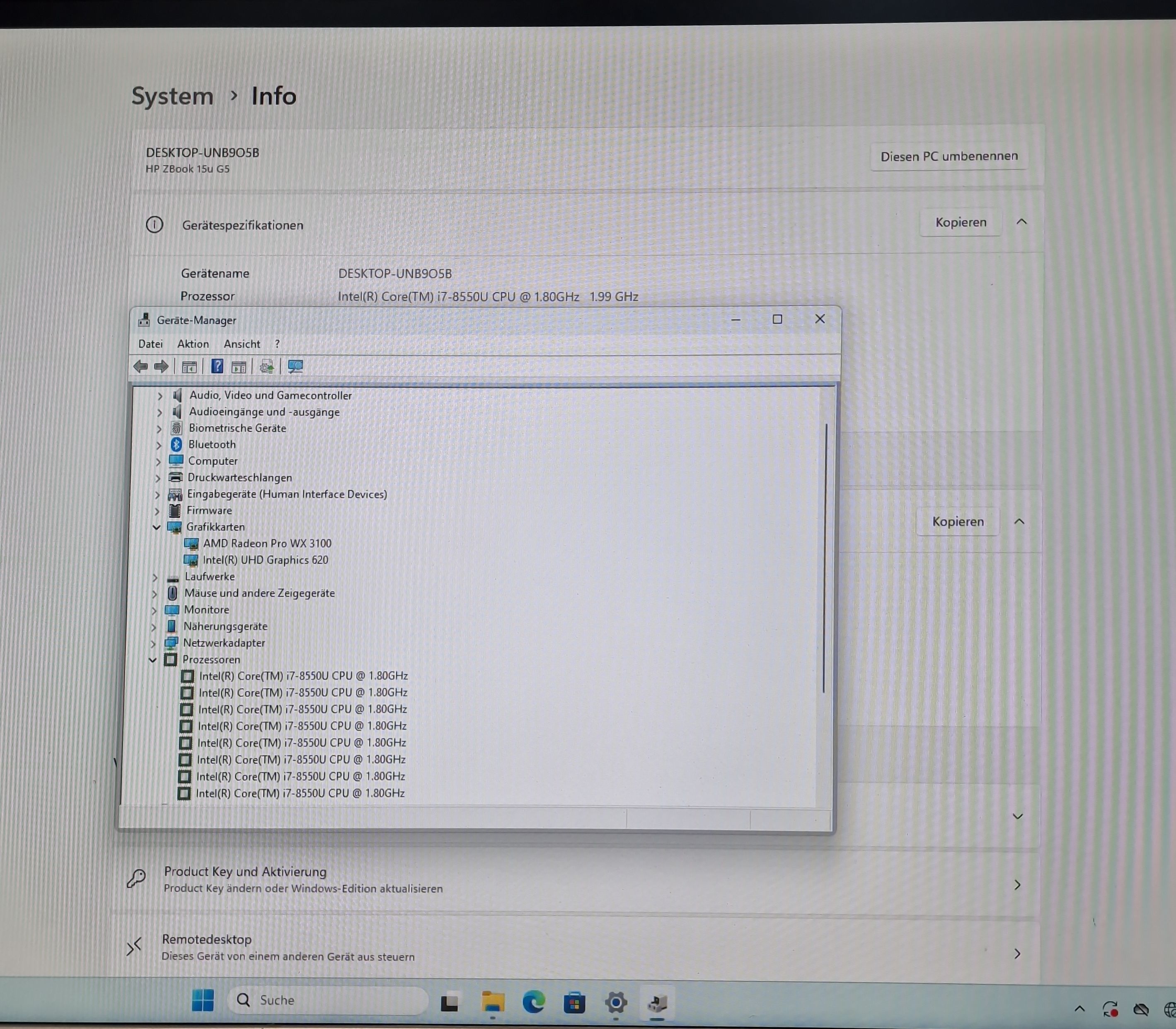This screenshot has width=1176, height=1029.
Task: Expand the Netzwerkadapter node
Action: click(153, 644)
